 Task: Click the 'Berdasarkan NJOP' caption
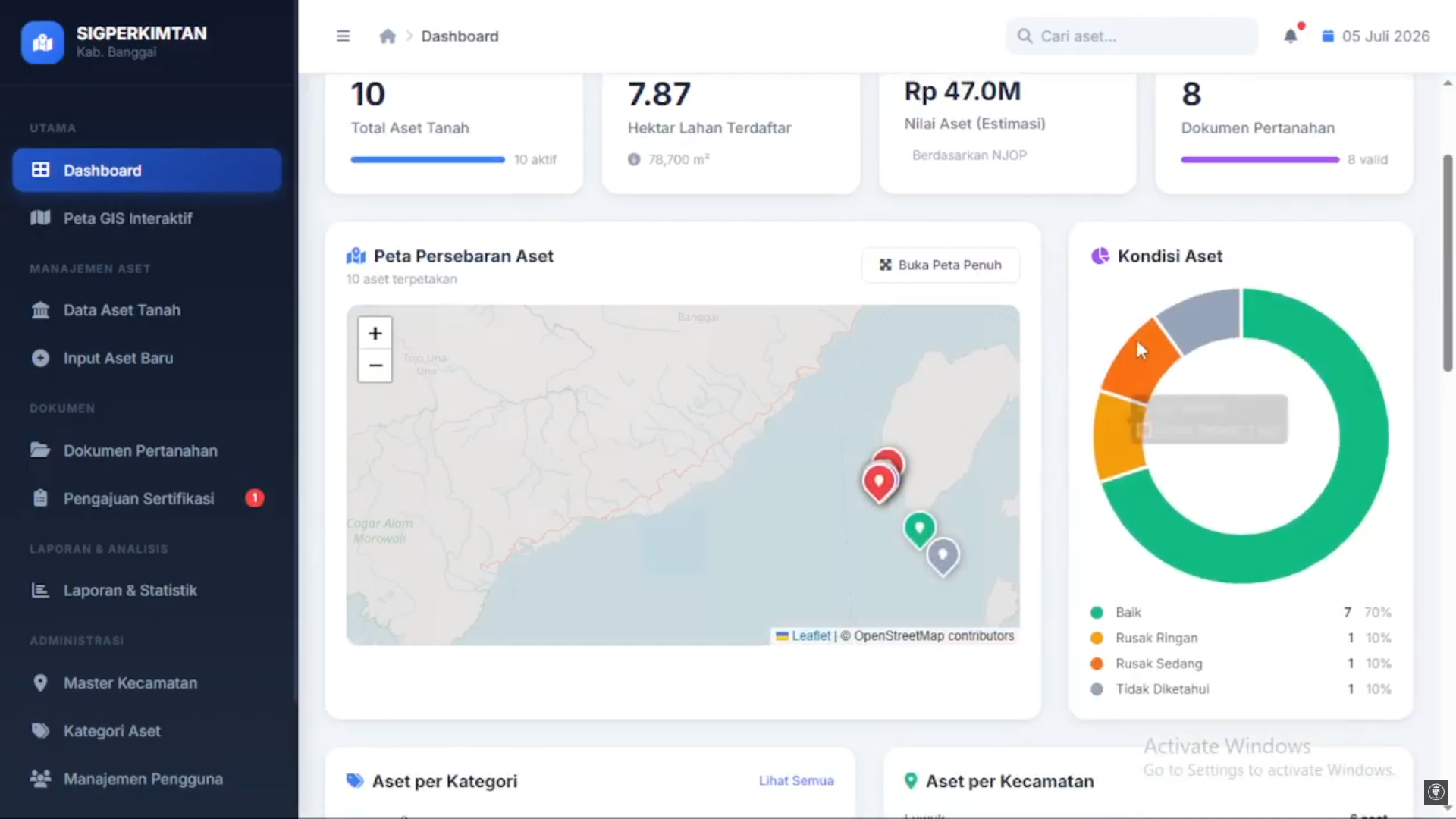click(969, 155)
